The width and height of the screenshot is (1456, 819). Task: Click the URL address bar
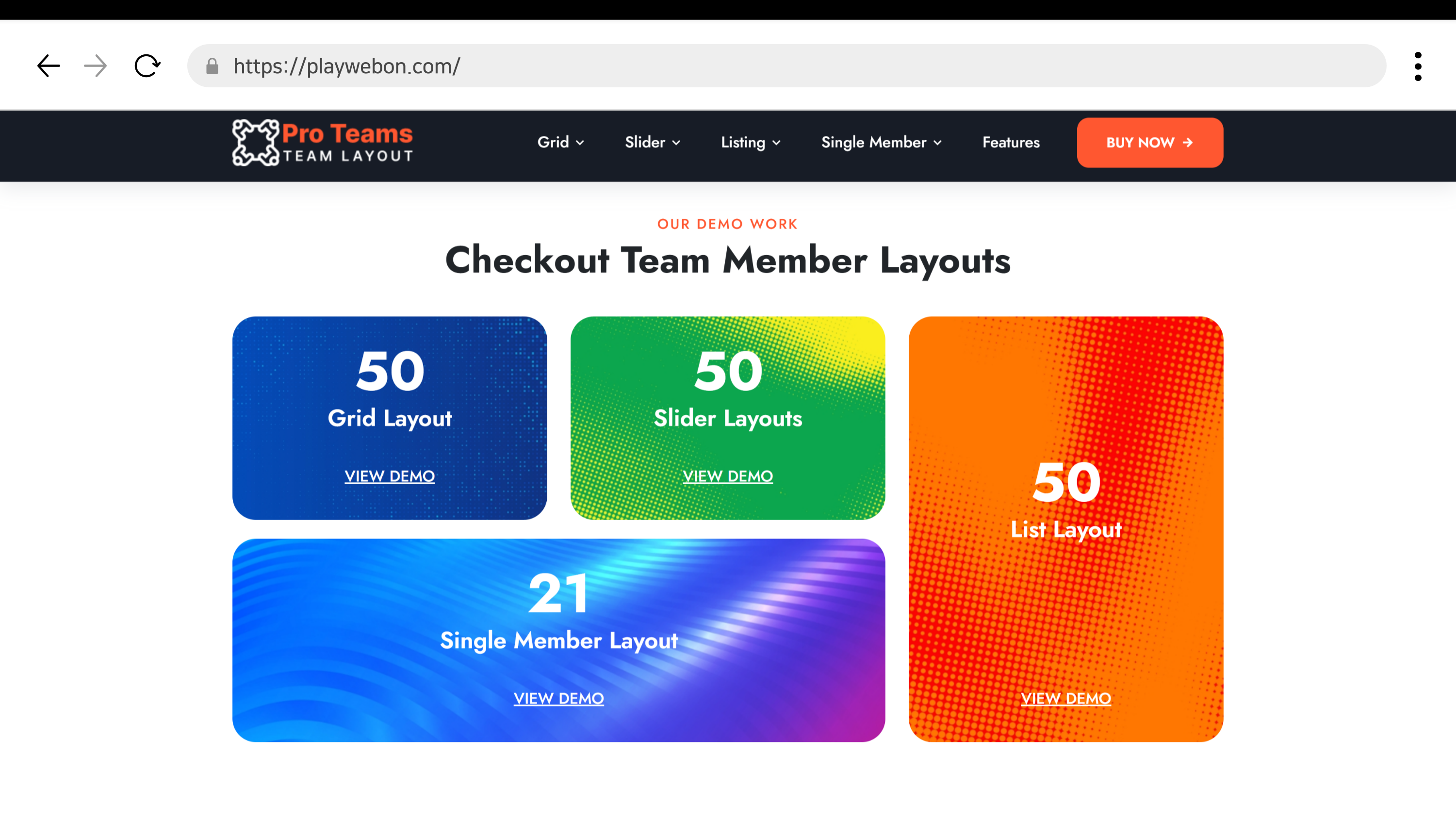pos(791,66)
